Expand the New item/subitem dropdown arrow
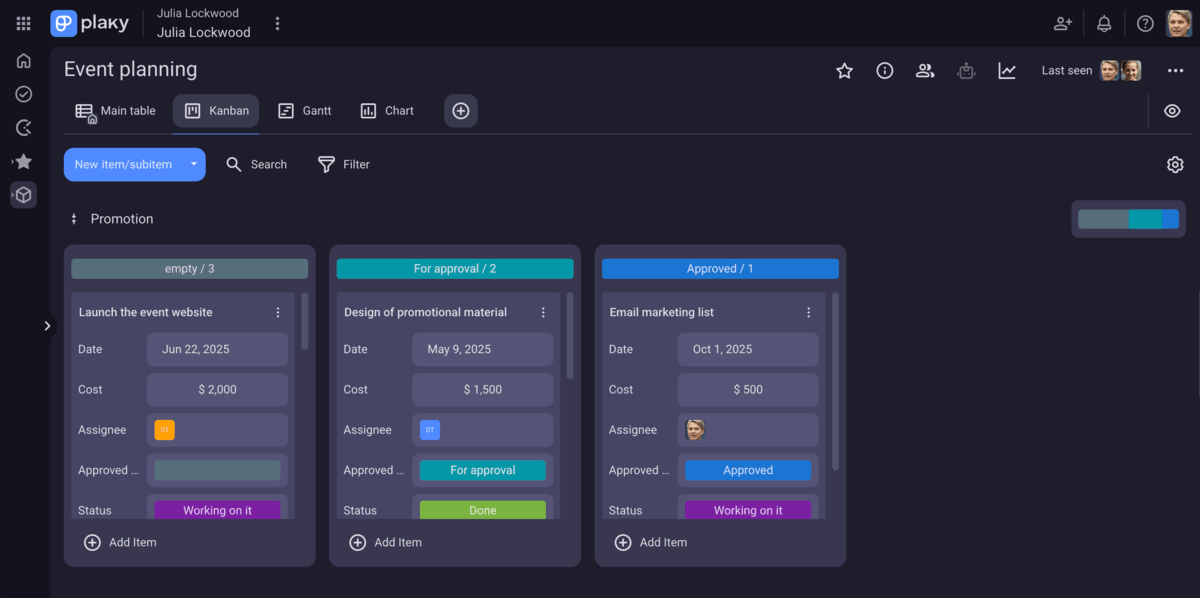 pos(195,164)
